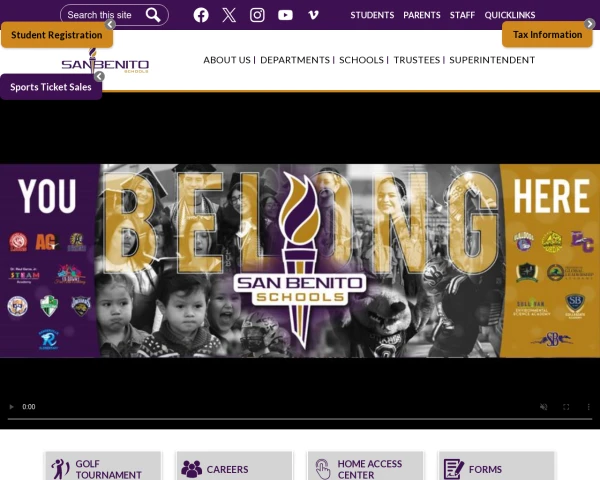Open the STUDENTS menu

coord(372,15)
